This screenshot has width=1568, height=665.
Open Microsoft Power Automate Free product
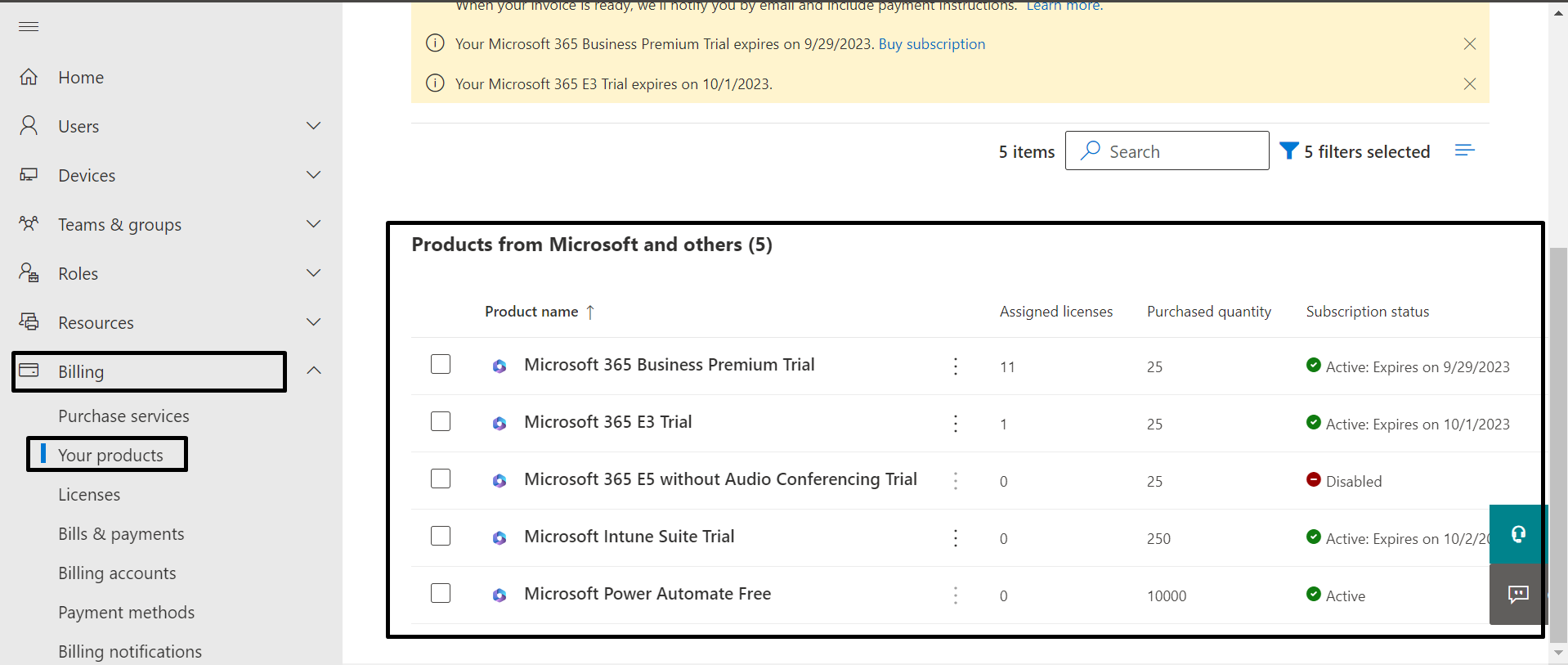tap(647, 594)
